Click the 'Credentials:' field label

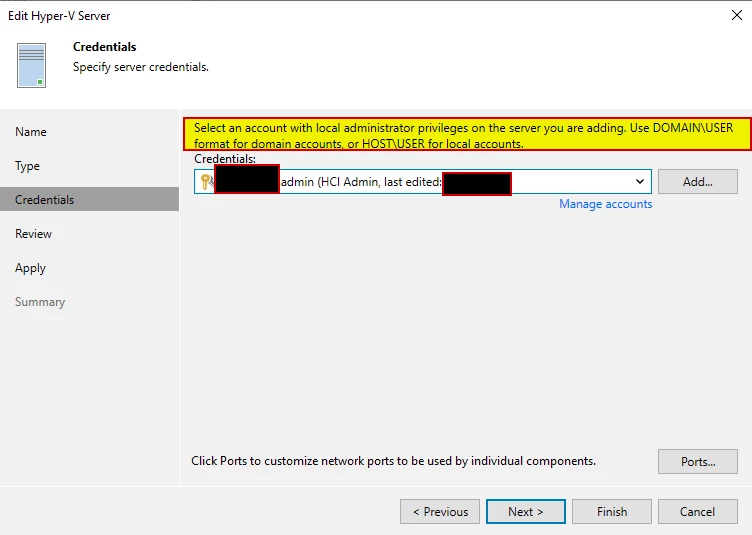point(225,159)
